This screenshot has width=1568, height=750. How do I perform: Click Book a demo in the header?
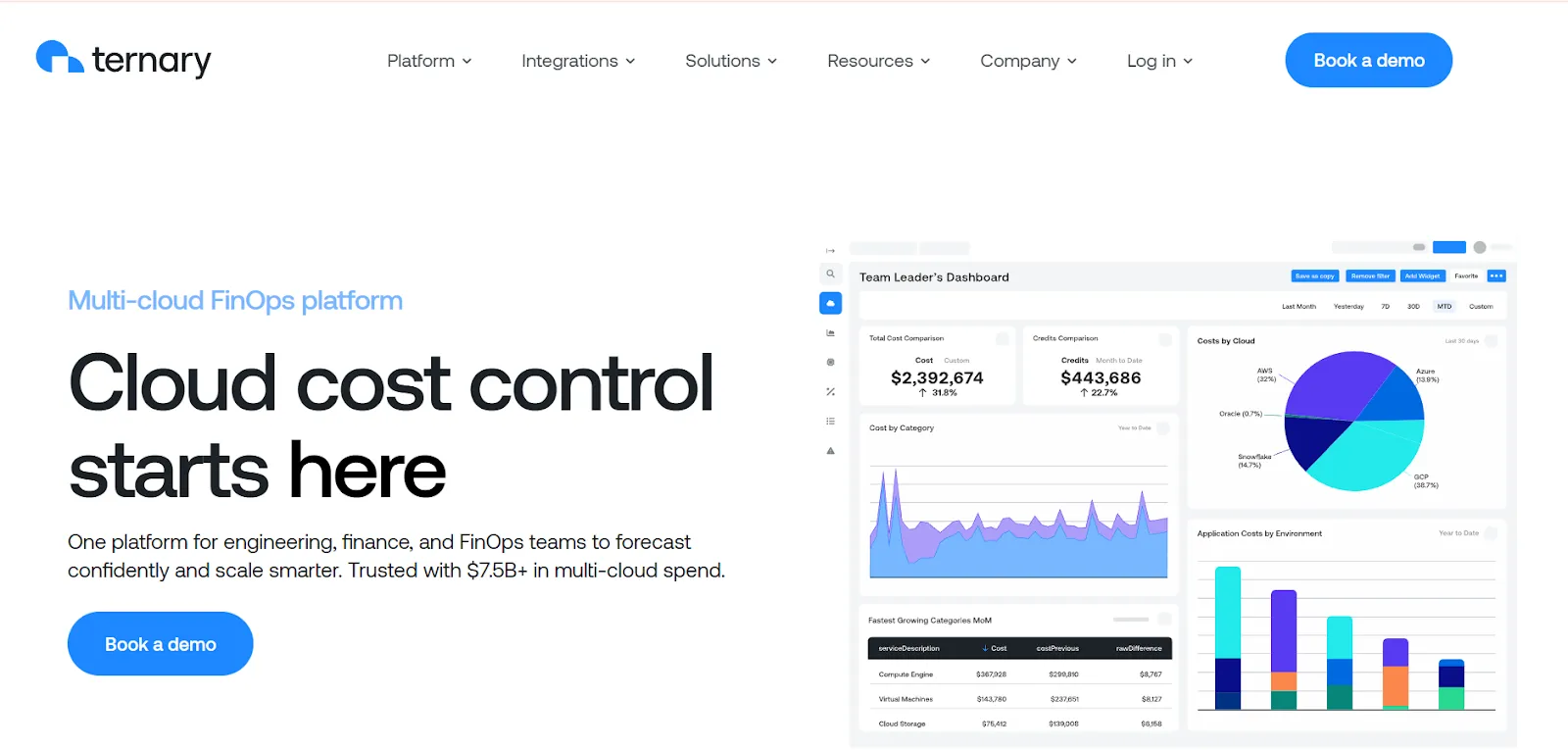(1369, 60)
